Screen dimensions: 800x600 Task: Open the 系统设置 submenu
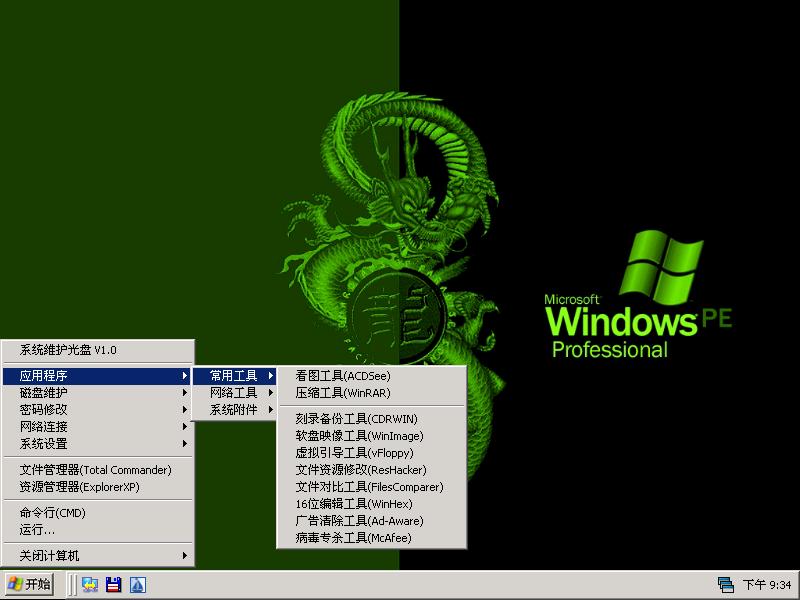(97, 443)
